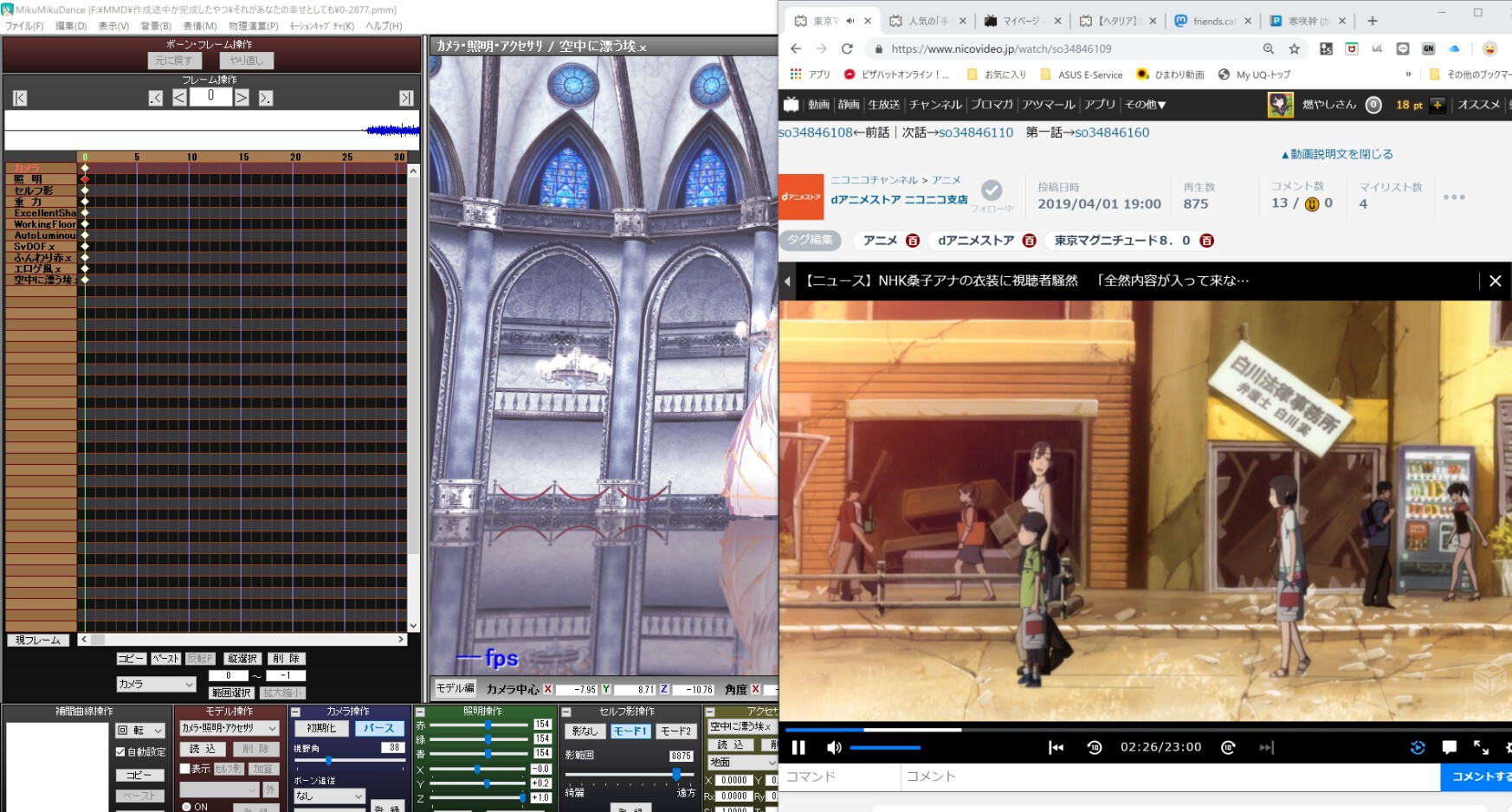1512x812 pixels.
Task: Show hidden bookmarks with the » chevron
Action: coord(1408,74)
